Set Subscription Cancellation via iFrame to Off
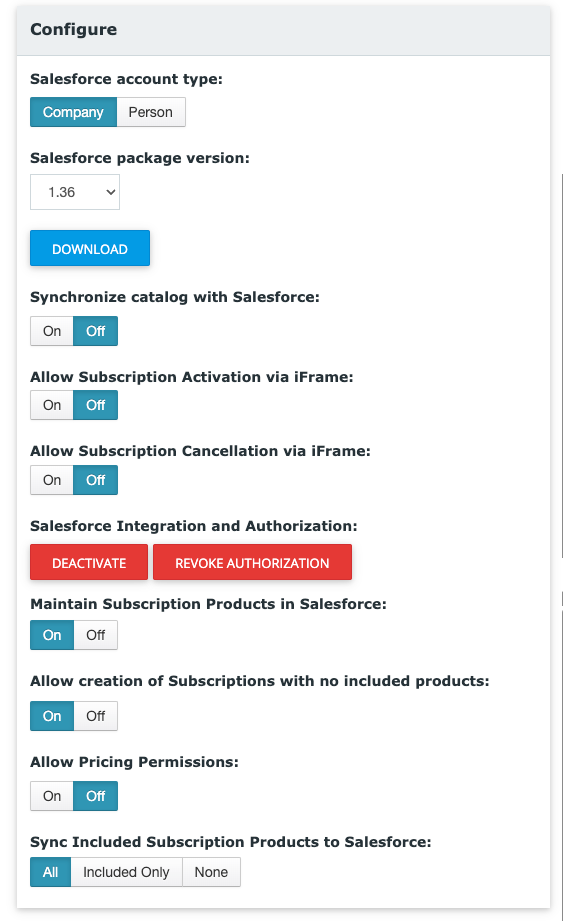 coord(96,480)
